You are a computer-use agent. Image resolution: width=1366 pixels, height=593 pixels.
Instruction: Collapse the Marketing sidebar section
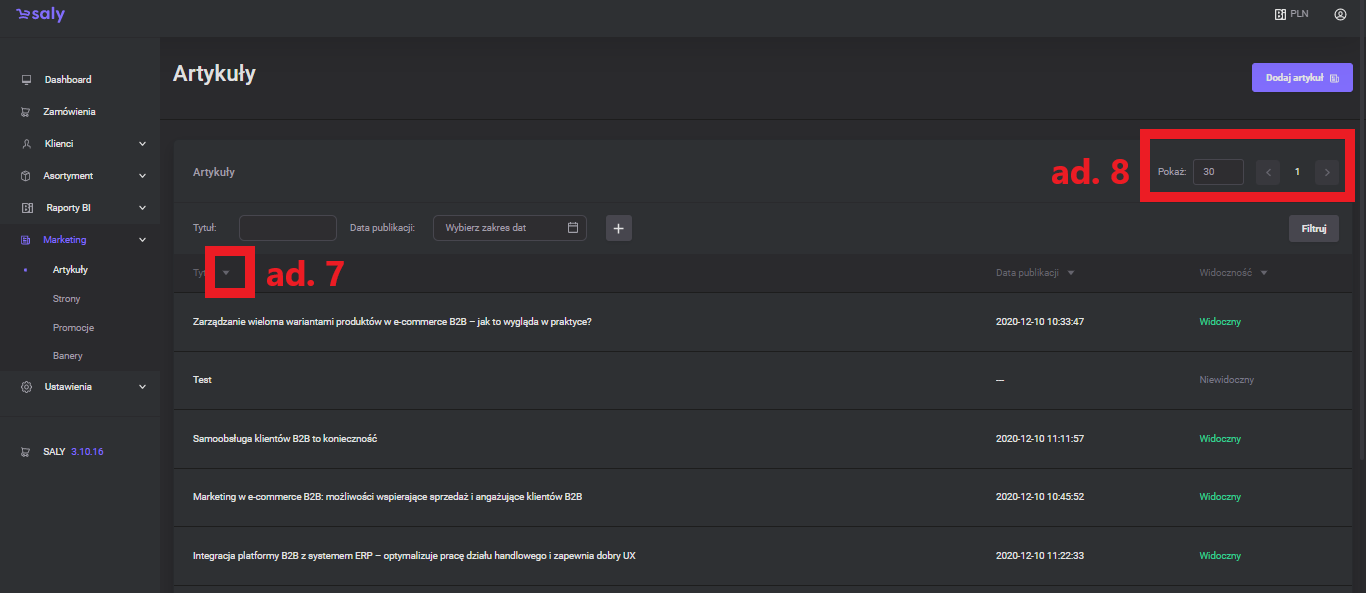(142, 240)
